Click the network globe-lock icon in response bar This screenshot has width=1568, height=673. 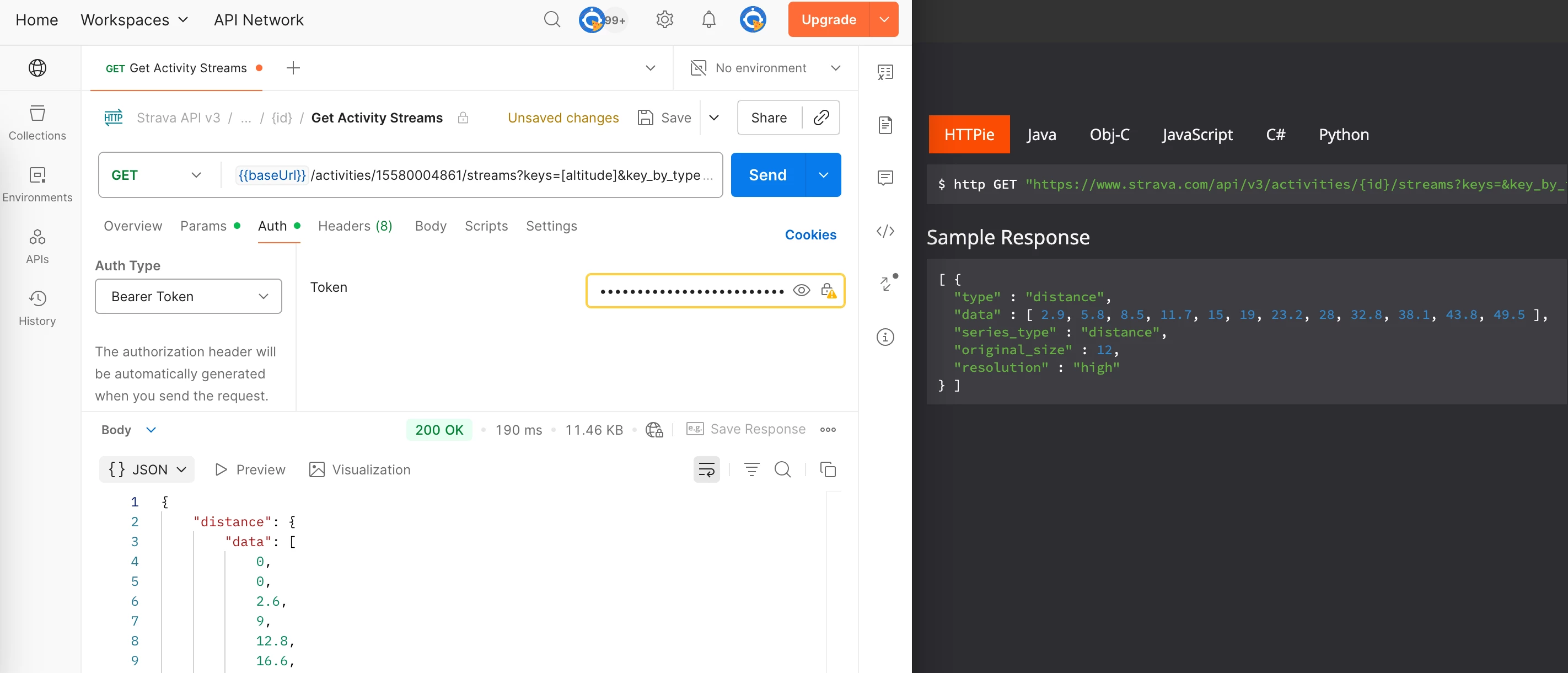tap(654, 429)
